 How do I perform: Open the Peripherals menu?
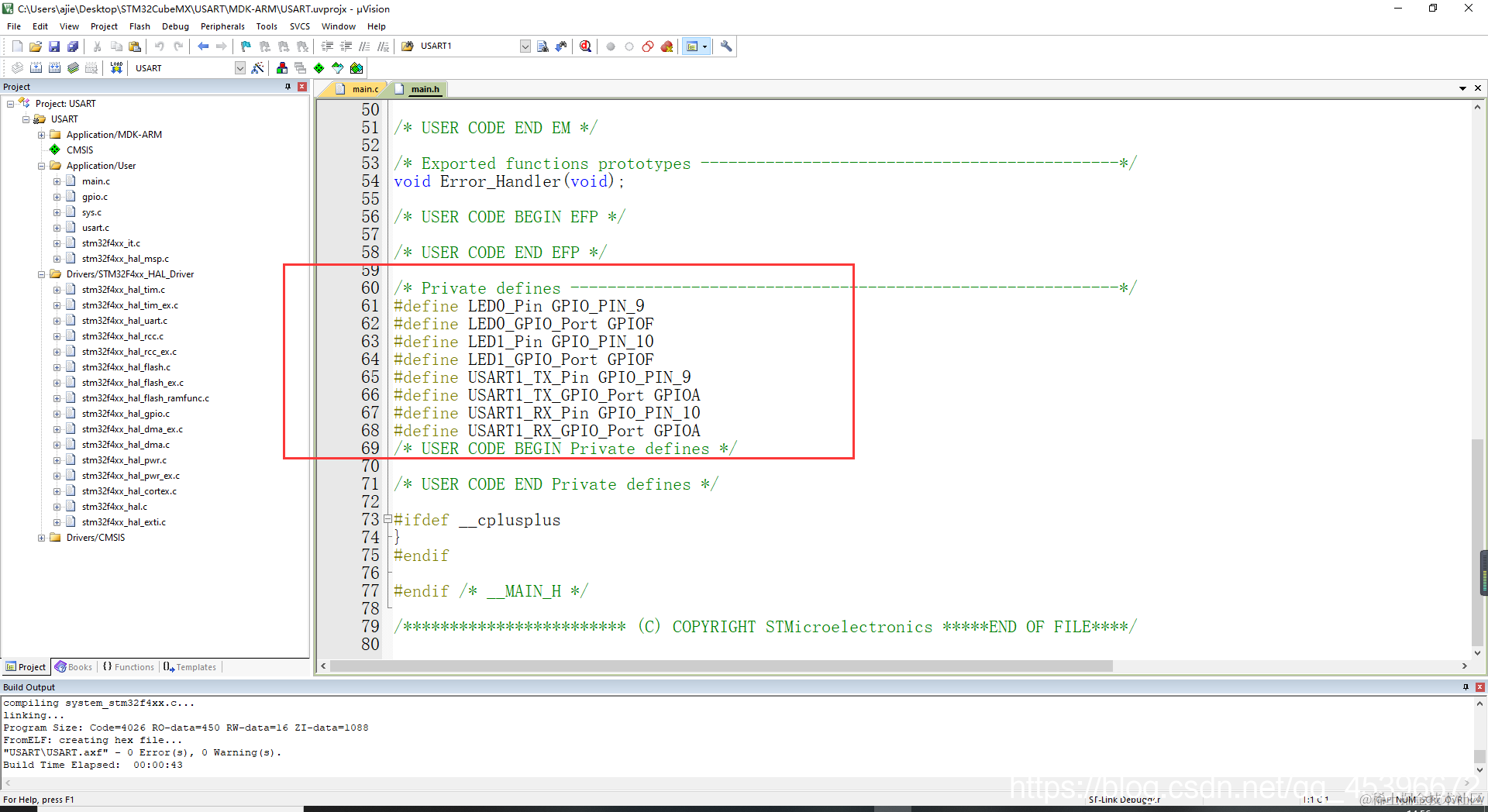[222, 26]
